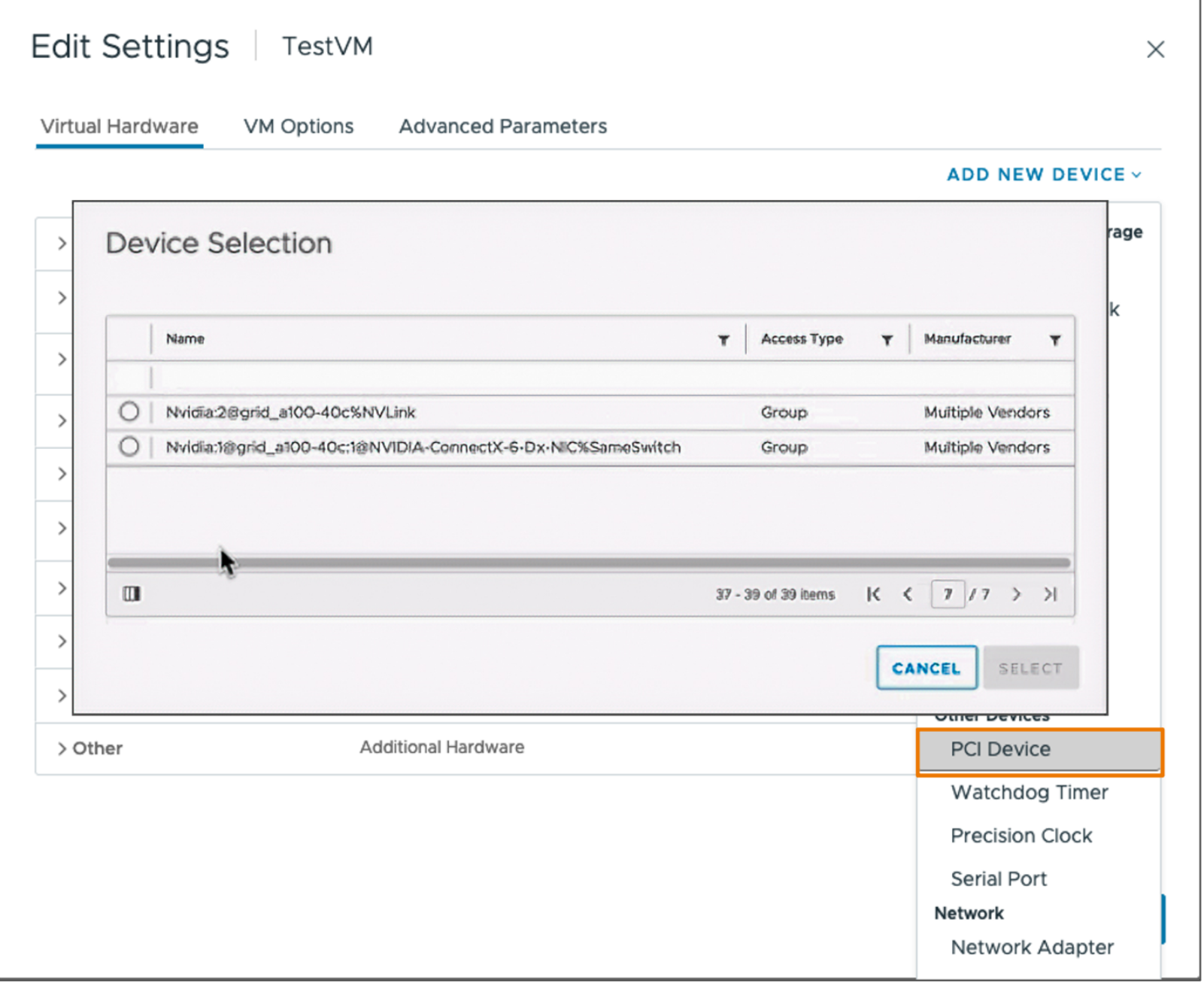Open the column toggle icon in table footer
This screenshot has height=983, width=1204.
132,594
